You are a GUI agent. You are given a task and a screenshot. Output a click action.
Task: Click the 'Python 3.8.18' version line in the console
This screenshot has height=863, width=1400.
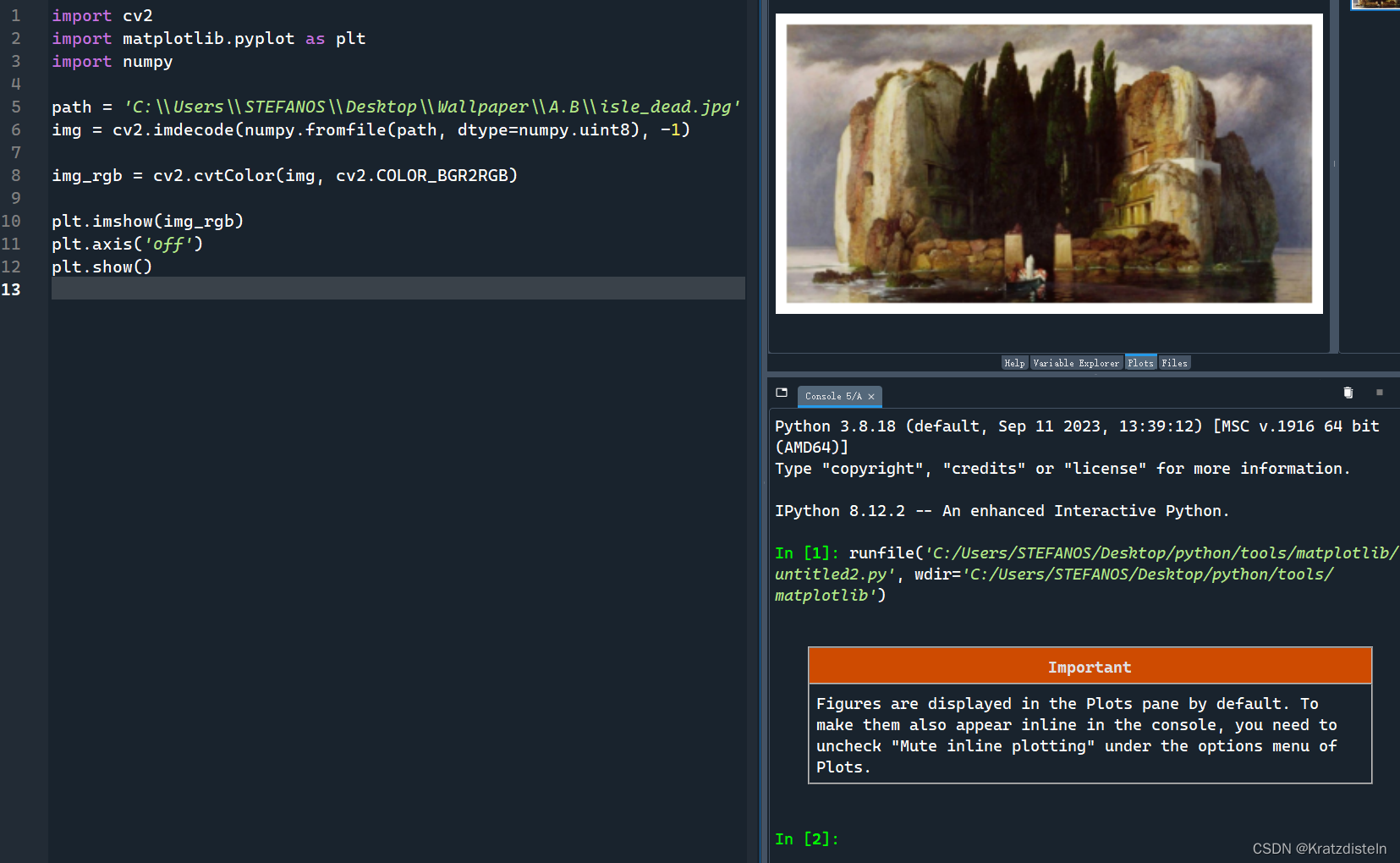click(1077, 437)
